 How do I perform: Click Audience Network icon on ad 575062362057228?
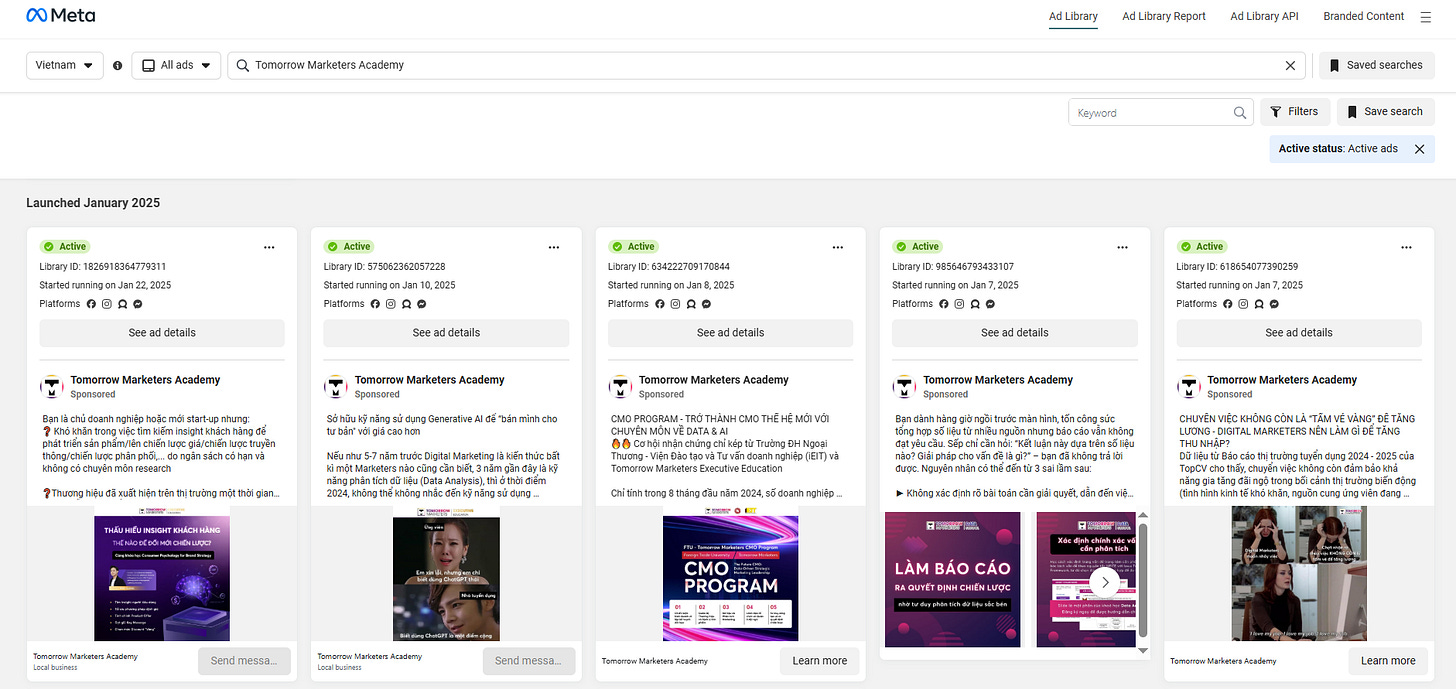pyautogui.click(x=407, y=304)
